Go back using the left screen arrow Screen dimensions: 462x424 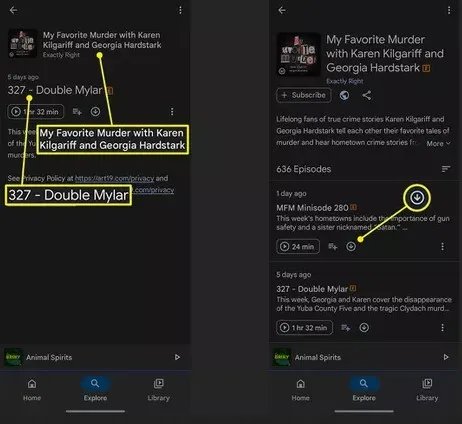(x=13, y=10)
